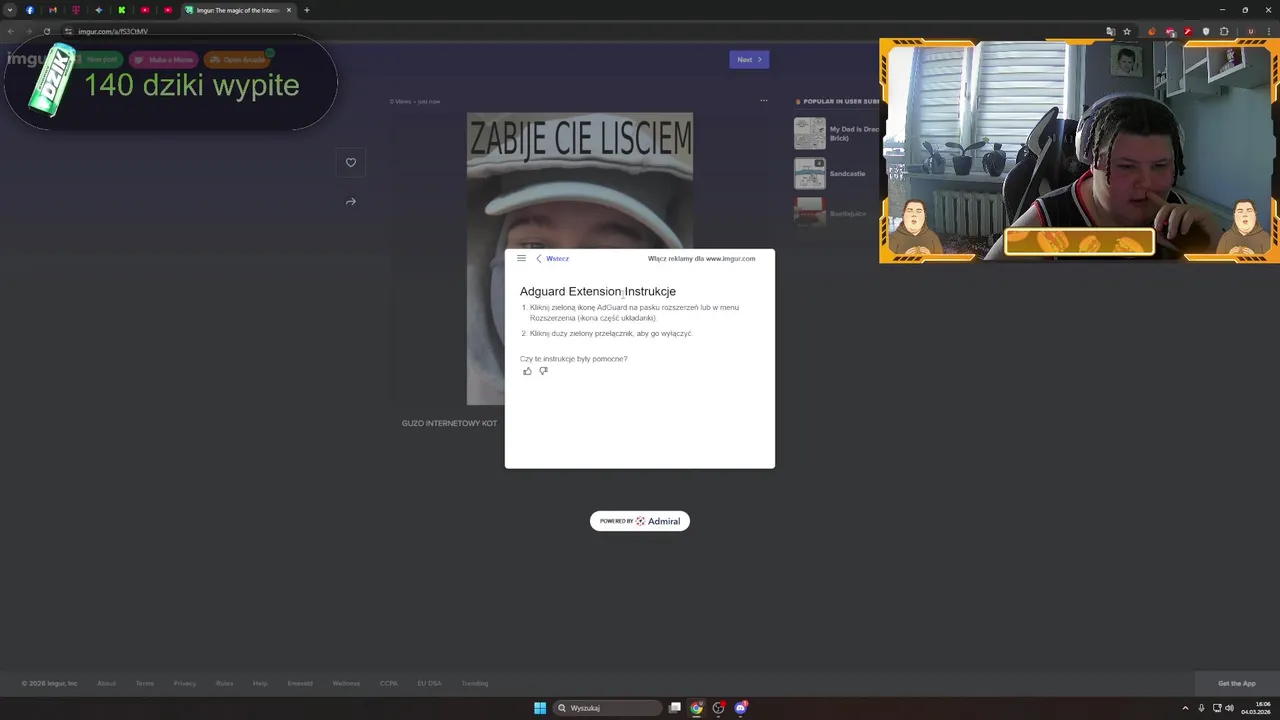Translate this page icon
Viewport: 1280px width, 720px height.
point(1110,31)
